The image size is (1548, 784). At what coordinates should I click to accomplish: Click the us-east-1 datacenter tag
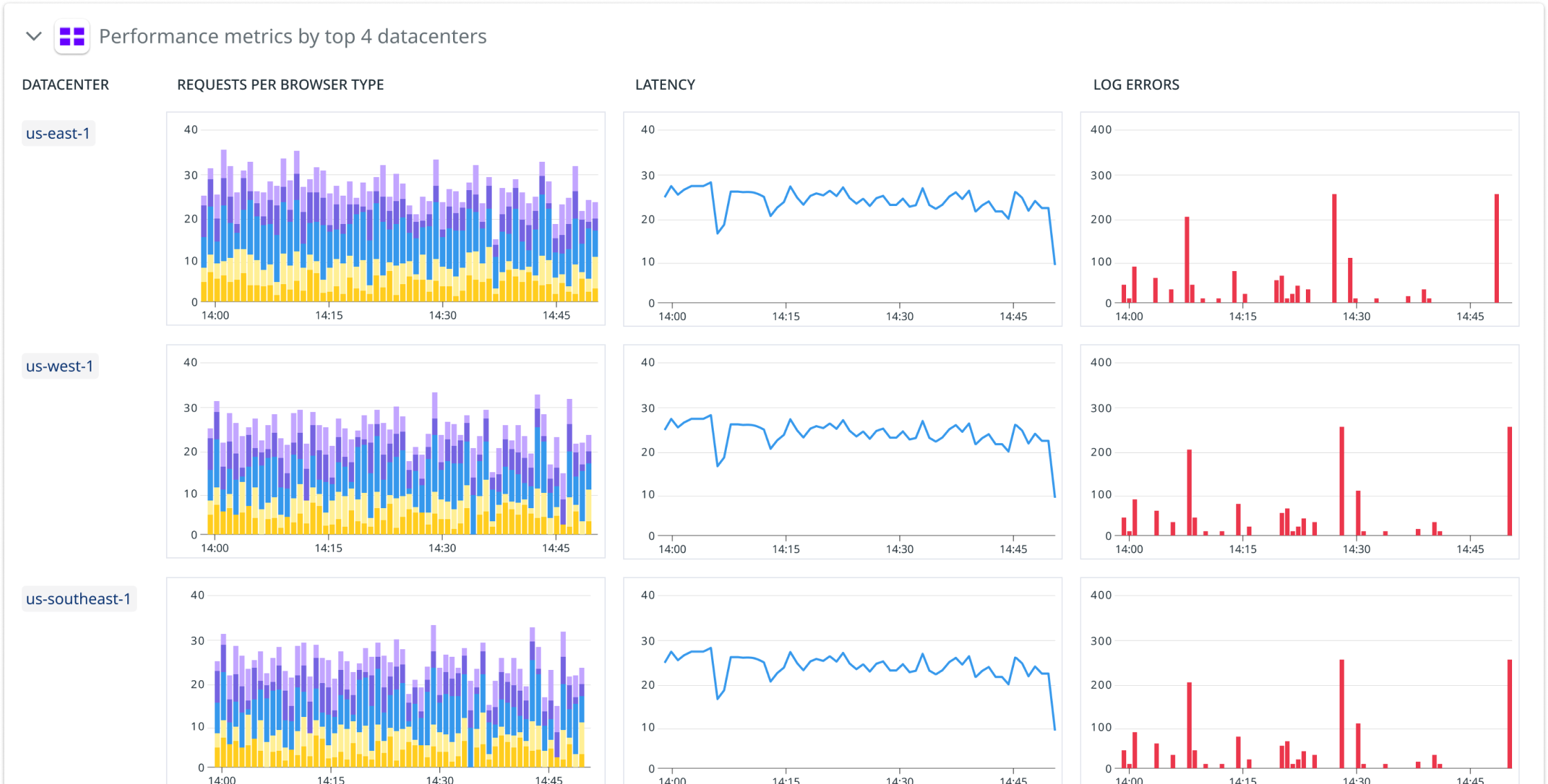pyautogui.click(x=58, y=133)
